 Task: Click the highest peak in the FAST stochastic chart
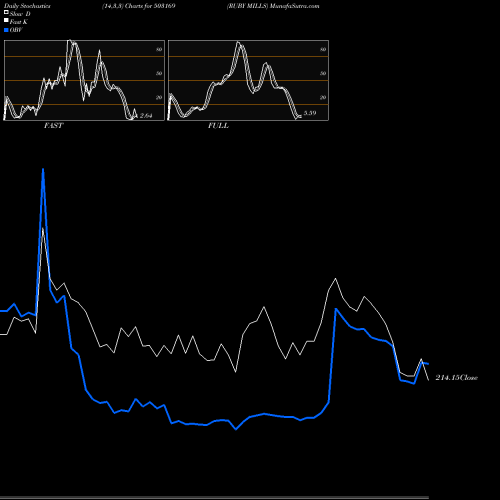tap(69, 41)
